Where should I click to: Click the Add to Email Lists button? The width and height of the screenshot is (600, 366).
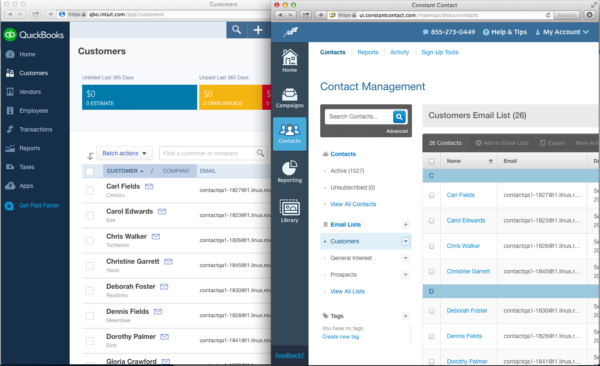(x=502, y=143)
